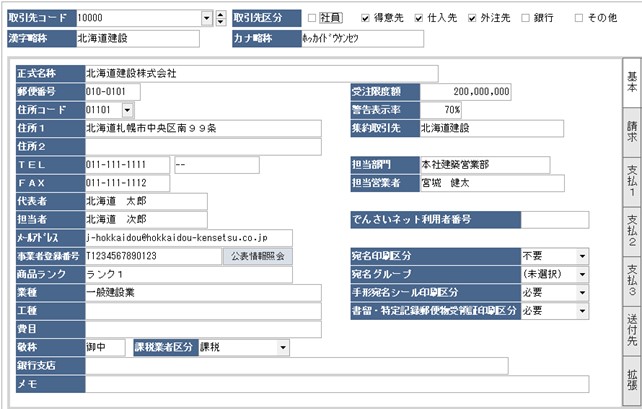This screenshot has height=409, width=642.
Task: Expand the 宛名印刷区分 dropdown
Action: pyautogui.click(x=582, y=255)
